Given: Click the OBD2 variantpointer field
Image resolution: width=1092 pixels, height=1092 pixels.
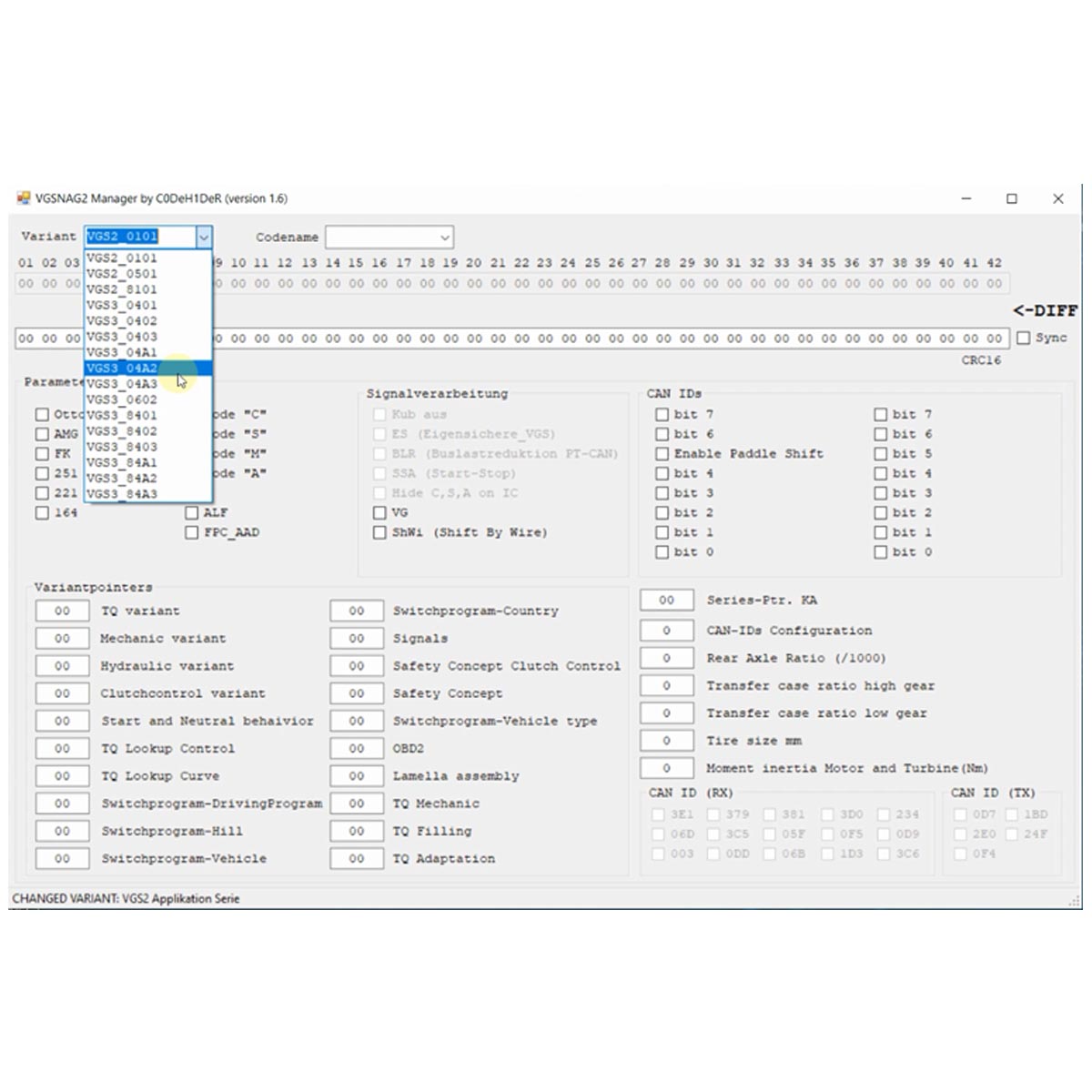Looking at the screenshot, I should (x=356, y=748).
